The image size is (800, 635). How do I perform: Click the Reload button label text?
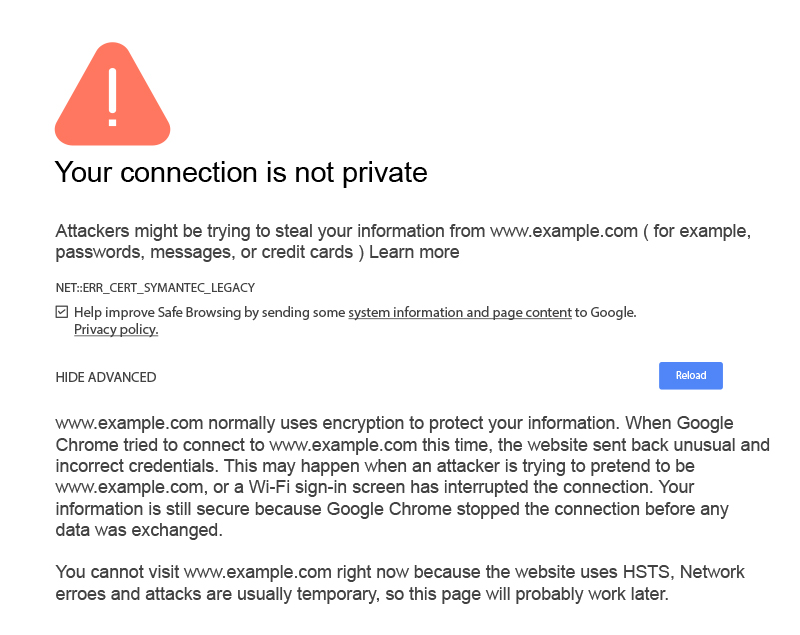coord(690,375)
